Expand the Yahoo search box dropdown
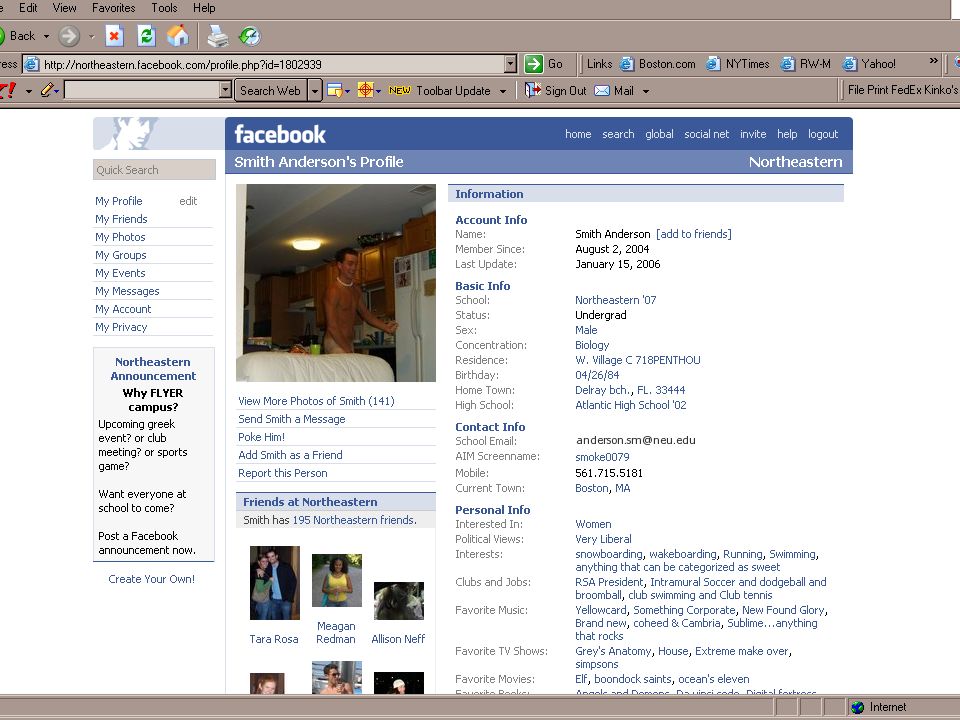This screenshot has height=720, width=960. (225, 90)
